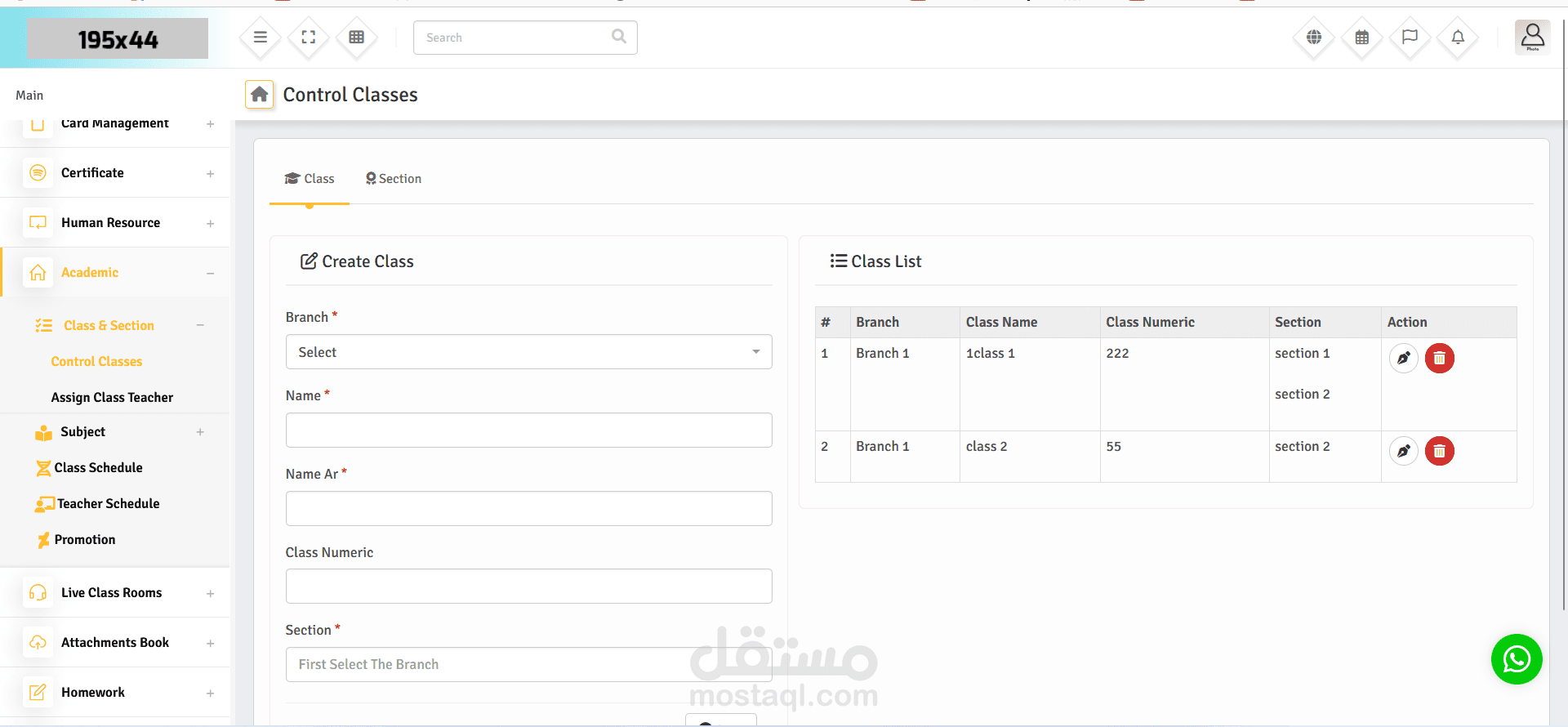Click the Homework pencil icon
Image resolution: width=1568 pixels, height=727 pixels.
click(x=38, y=693)
